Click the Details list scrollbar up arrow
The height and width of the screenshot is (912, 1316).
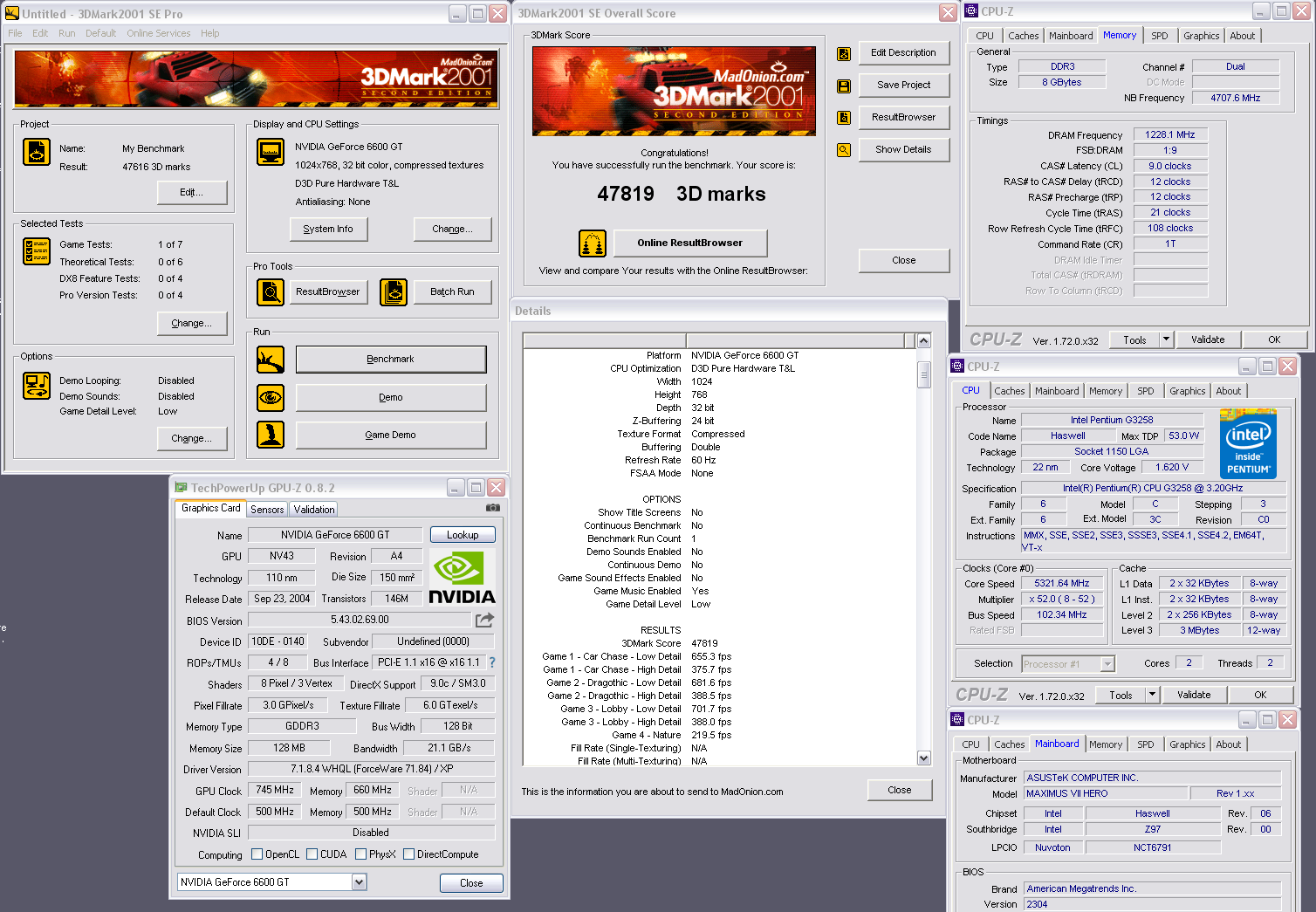(x=924, y=340)
